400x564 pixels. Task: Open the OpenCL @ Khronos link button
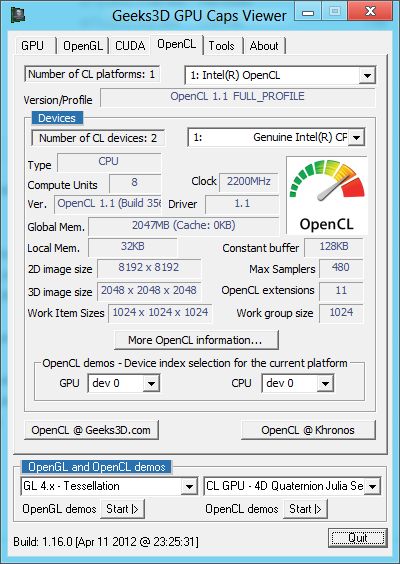coord(308,430)
